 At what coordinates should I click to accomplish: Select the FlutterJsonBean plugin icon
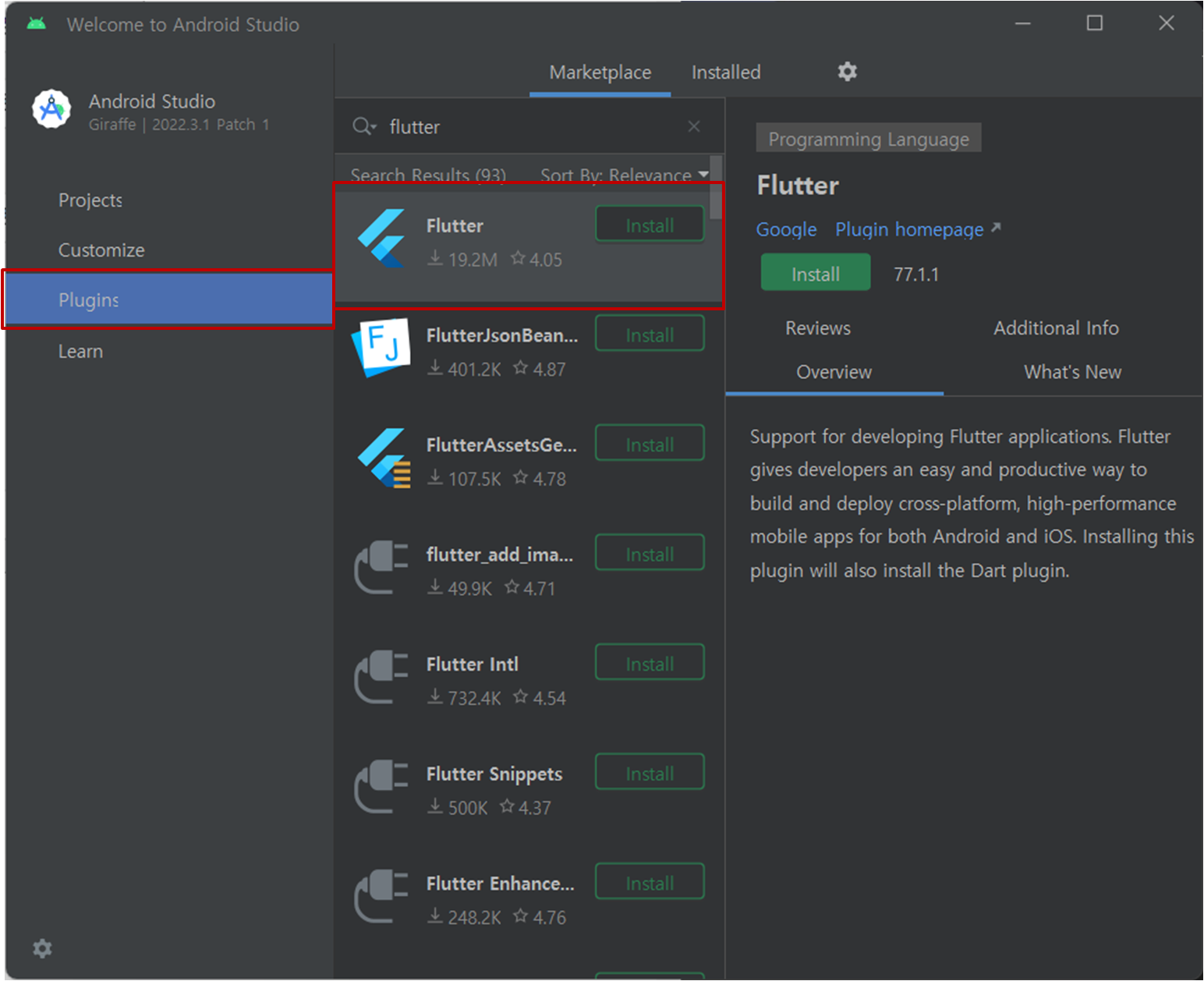pos(381,348)
